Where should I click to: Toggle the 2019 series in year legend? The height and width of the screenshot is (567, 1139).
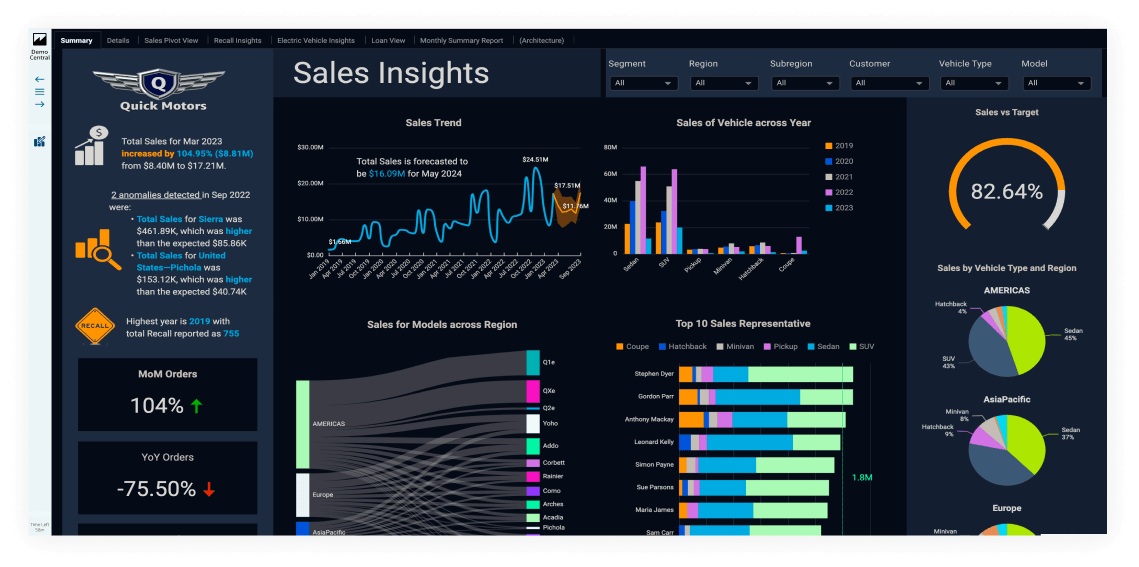837,146
